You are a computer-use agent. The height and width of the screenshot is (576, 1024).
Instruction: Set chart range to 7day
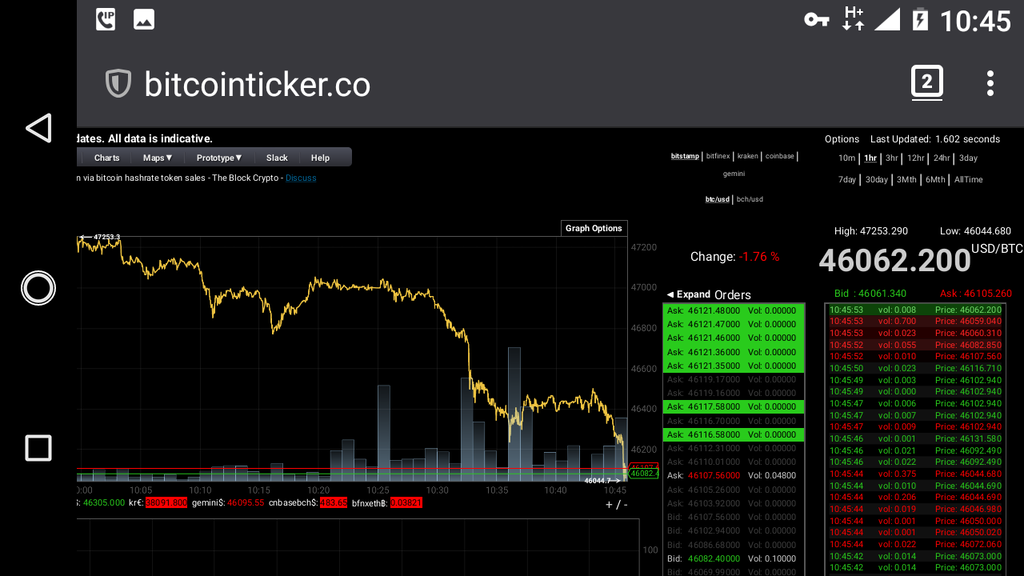pos(847,180)
